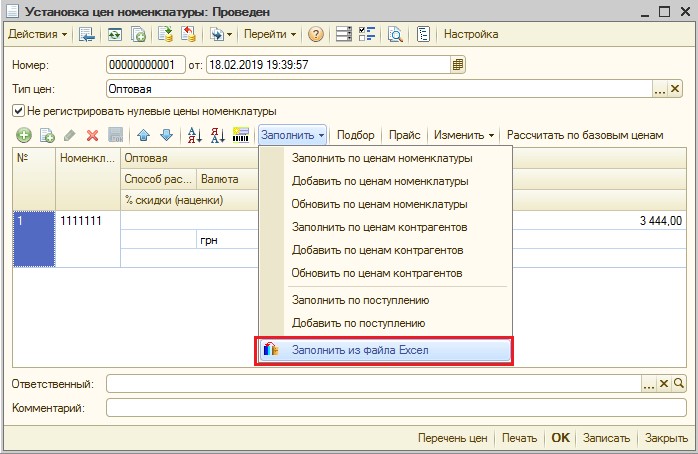
Task: Click the Записать button
Action: coord(606,438)
